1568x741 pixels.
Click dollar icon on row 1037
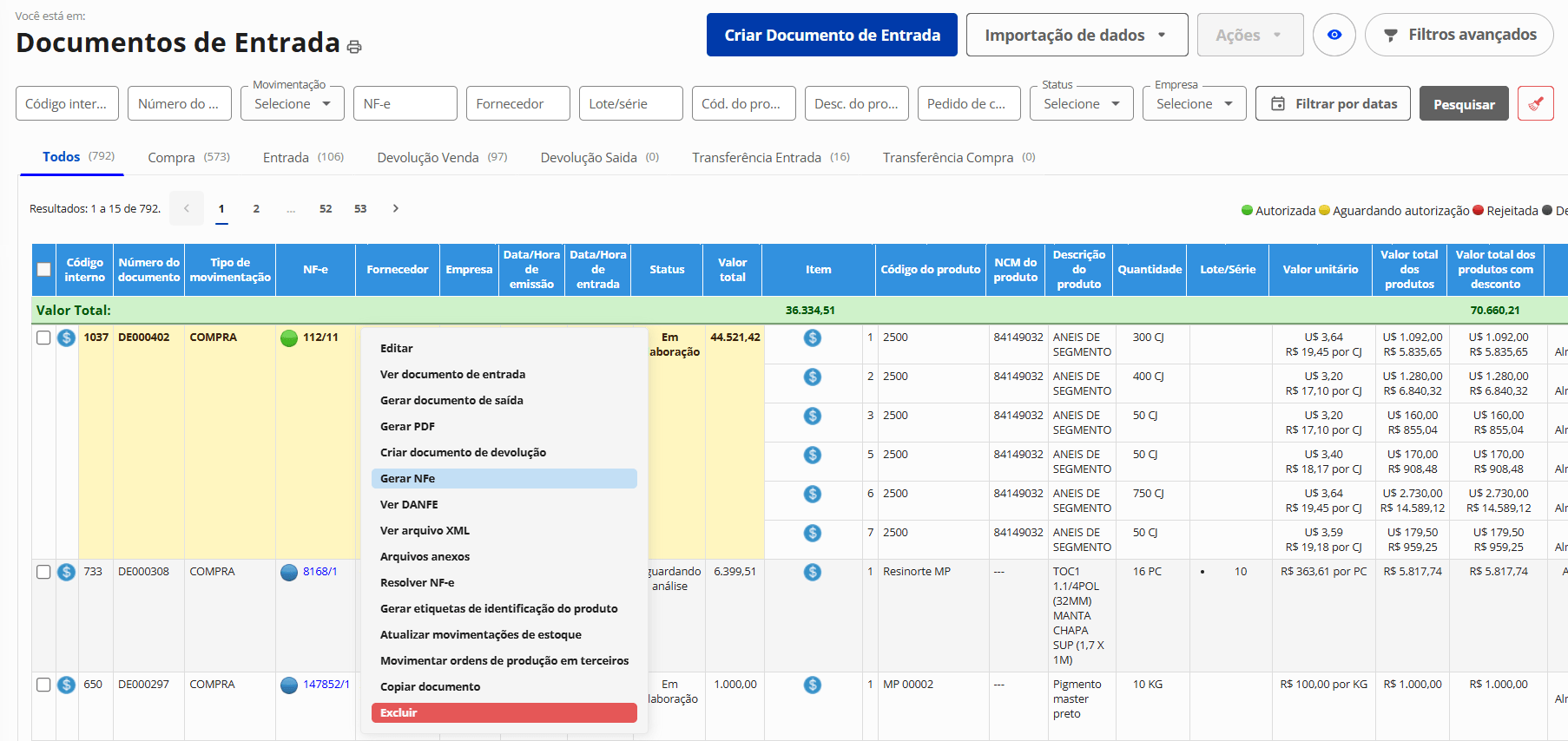point(67,338)
